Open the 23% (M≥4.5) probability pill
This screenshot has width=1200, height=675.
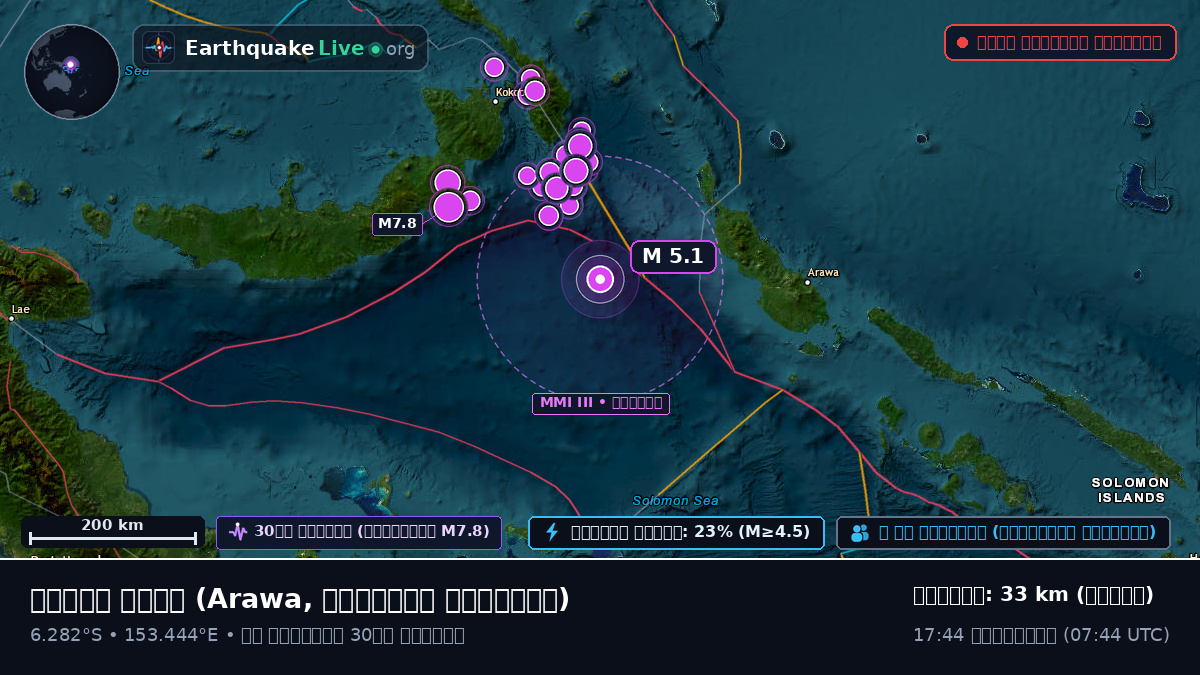click(676, 532)
